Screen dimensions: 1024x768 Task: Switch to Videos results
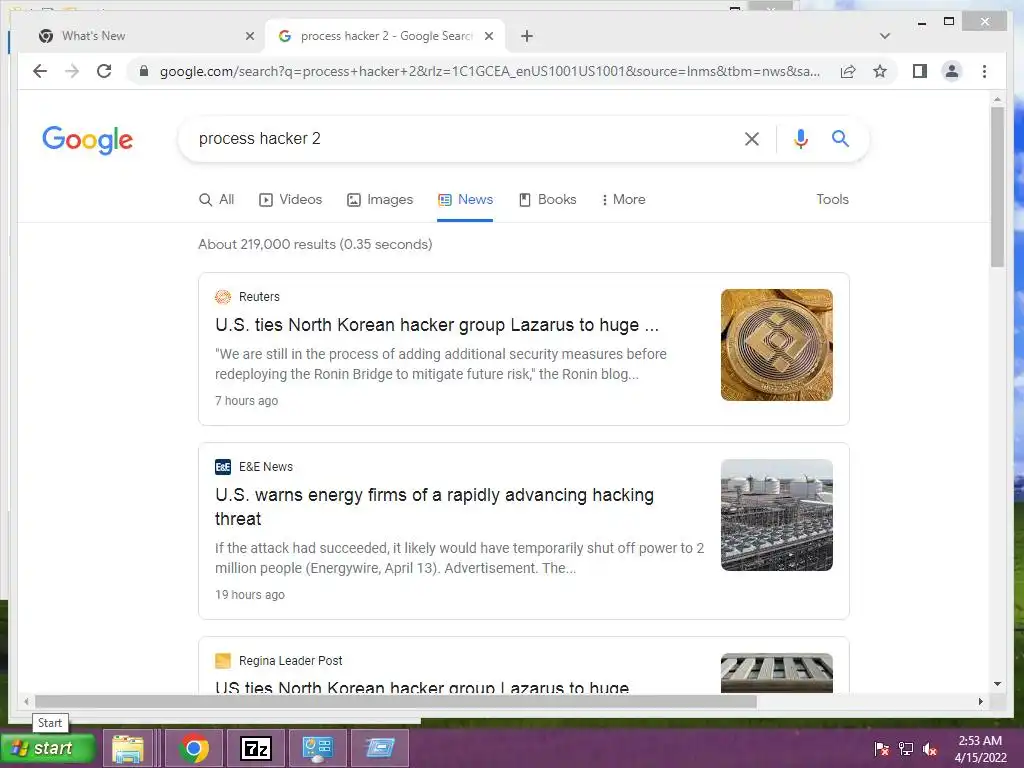click(x=291, y=199)
